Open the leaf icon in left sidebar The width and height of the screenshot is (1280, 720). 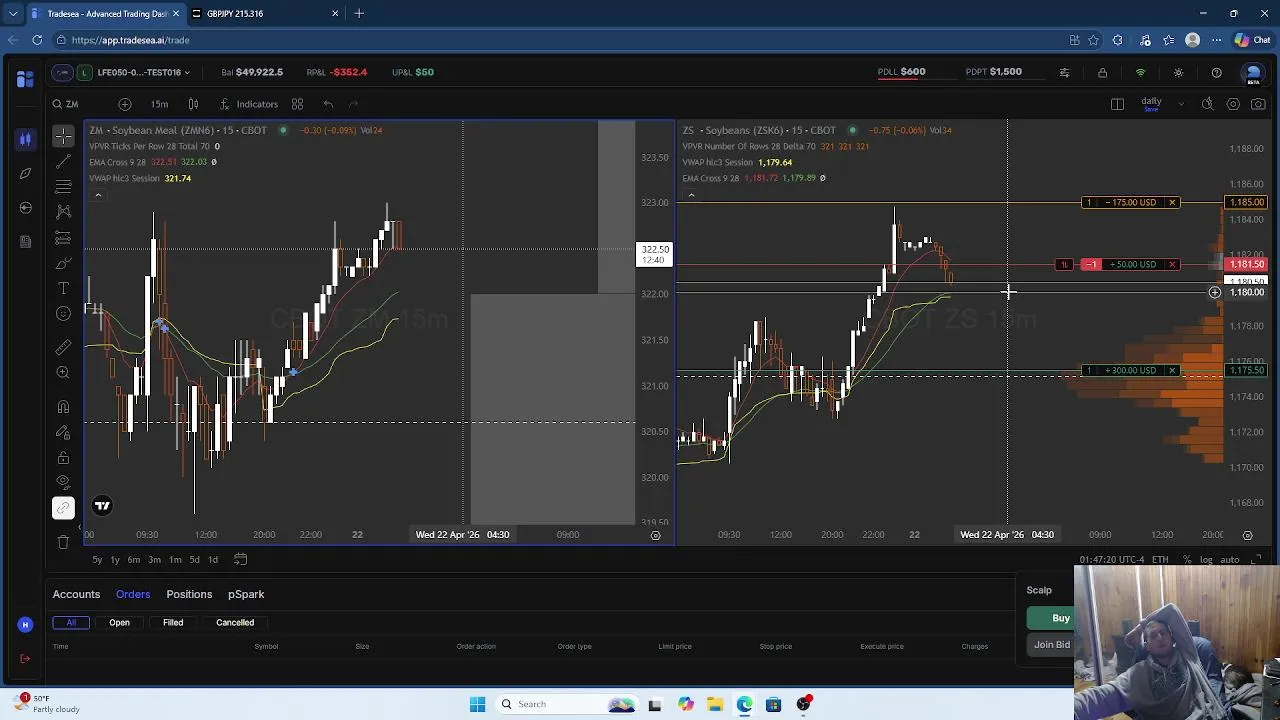25,174
